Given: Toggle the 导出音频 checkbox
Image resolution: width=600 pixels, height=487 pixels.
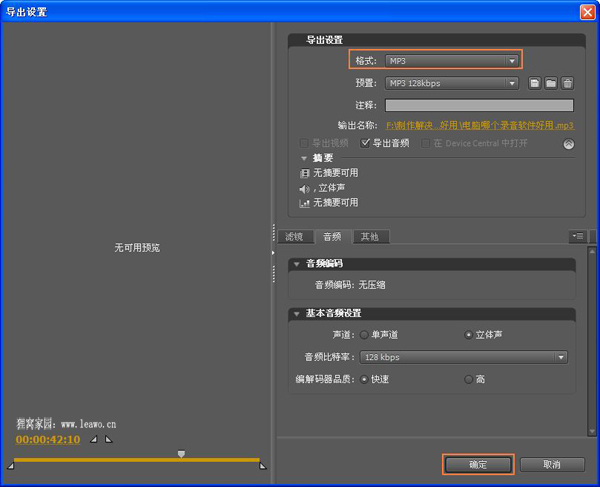Looking at the screenshot, I should [x=365, y=143].
